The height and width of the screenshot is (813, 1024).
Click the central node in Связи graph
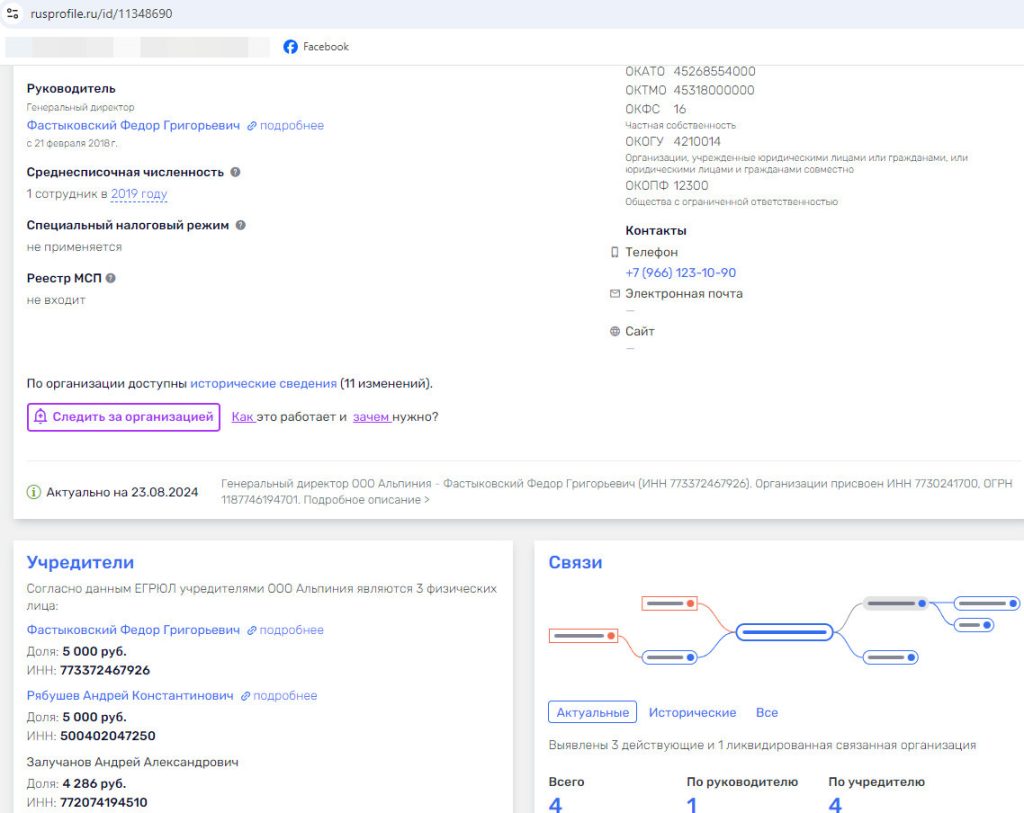tap(784, 632)
